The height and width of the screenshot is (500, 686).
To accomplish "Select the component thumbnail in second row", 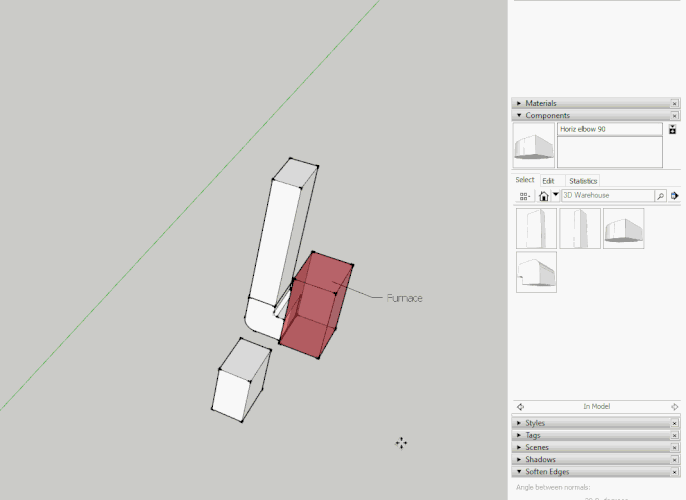I will click(x=536, y=272).
